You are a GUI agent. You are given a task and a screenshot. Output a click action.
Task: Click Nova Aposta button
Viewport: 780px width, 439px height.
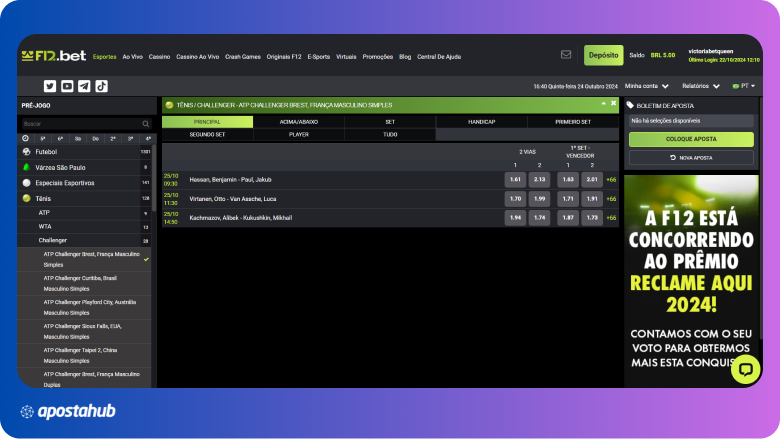pyautogui.click(x=691, y=158)
